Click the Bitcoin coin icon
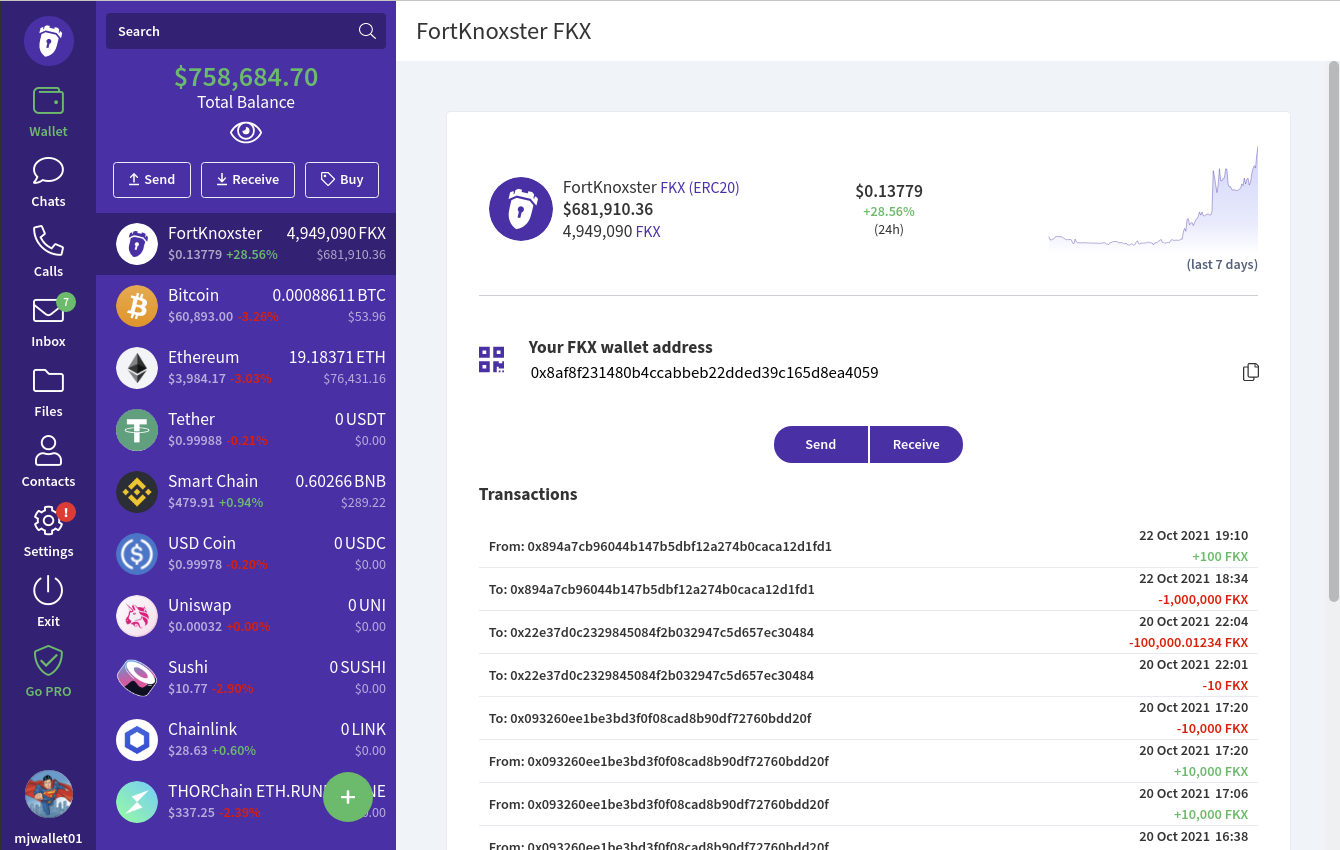This screenshot has height=850, width=1340. pyautogui.click(x=137, y=306)
